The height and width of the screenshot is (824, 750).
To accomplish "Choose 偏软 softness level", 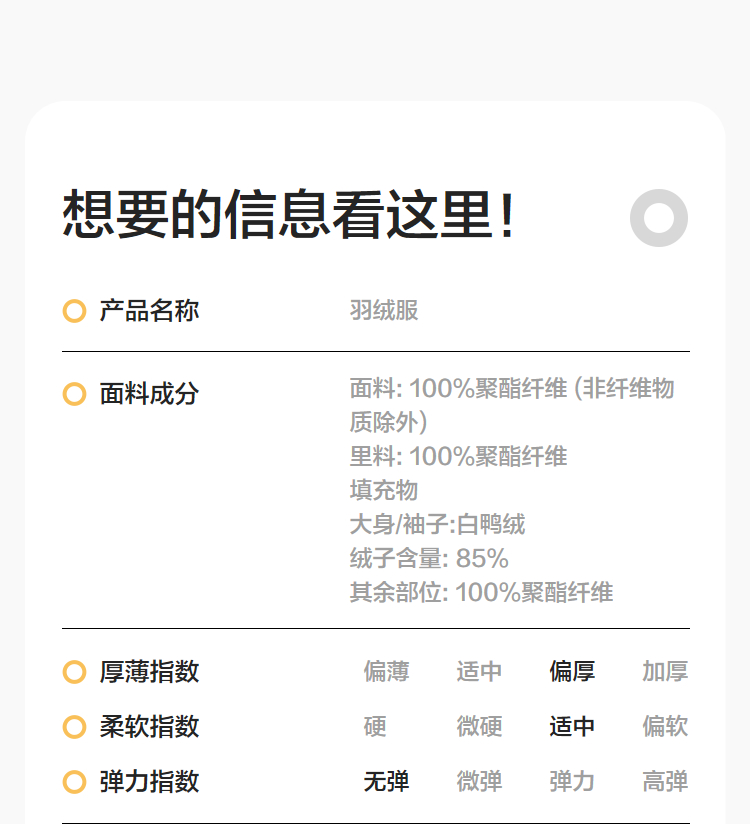I will 665,727.
